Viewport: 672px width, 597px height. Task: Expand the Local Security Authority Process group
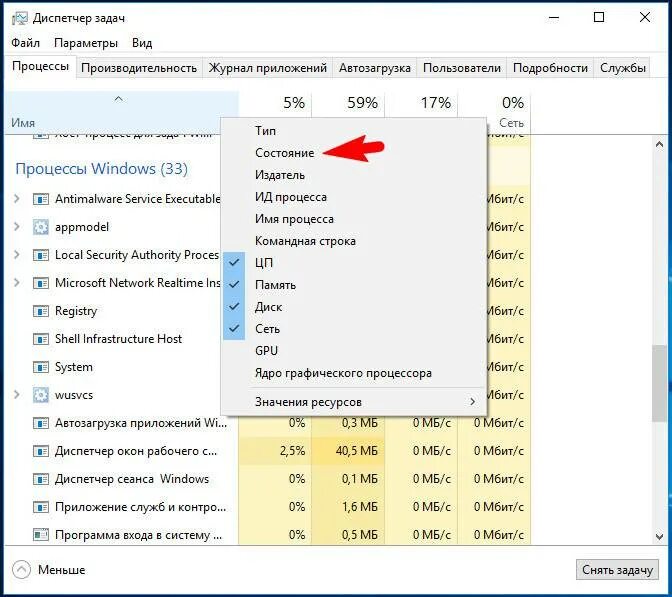[x=17, y=255]
